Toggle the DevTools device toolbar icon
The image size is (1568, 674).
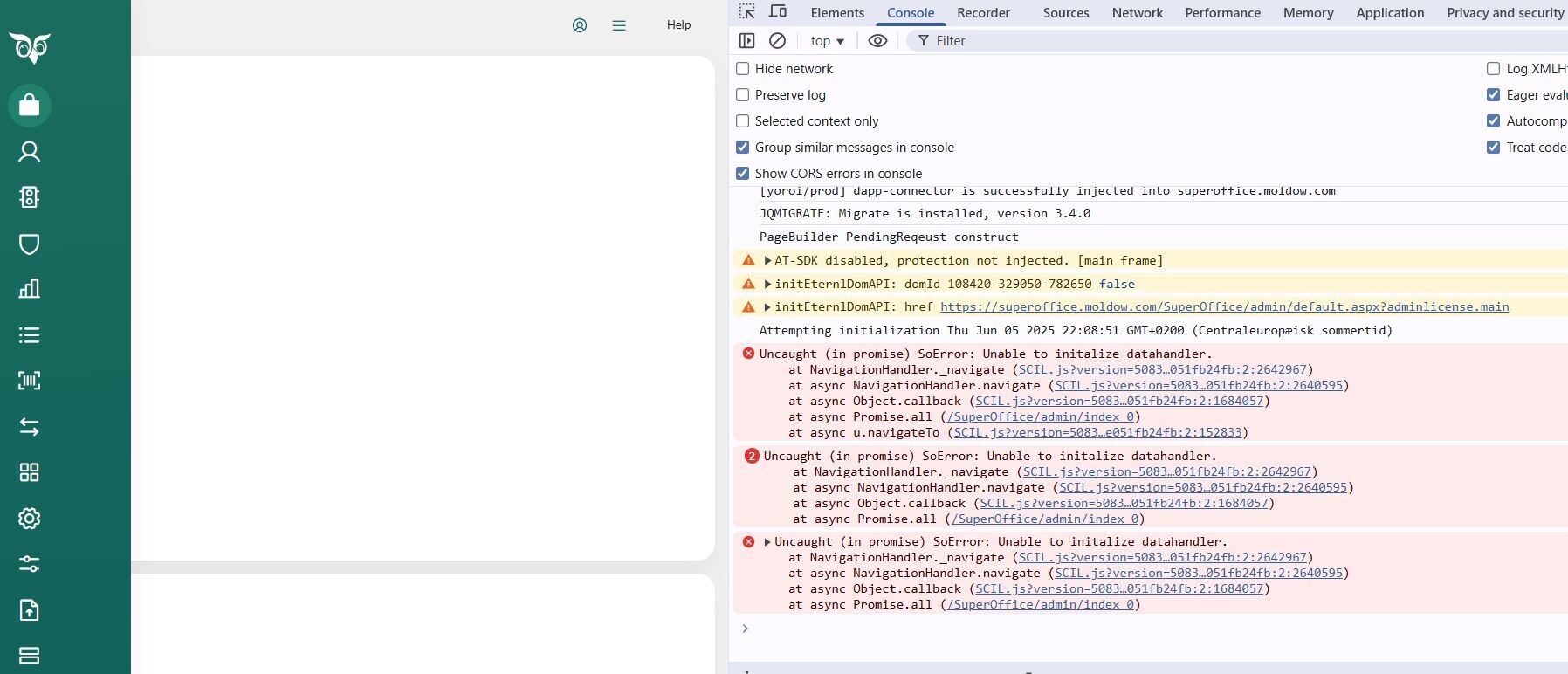(x=778, y=12)
